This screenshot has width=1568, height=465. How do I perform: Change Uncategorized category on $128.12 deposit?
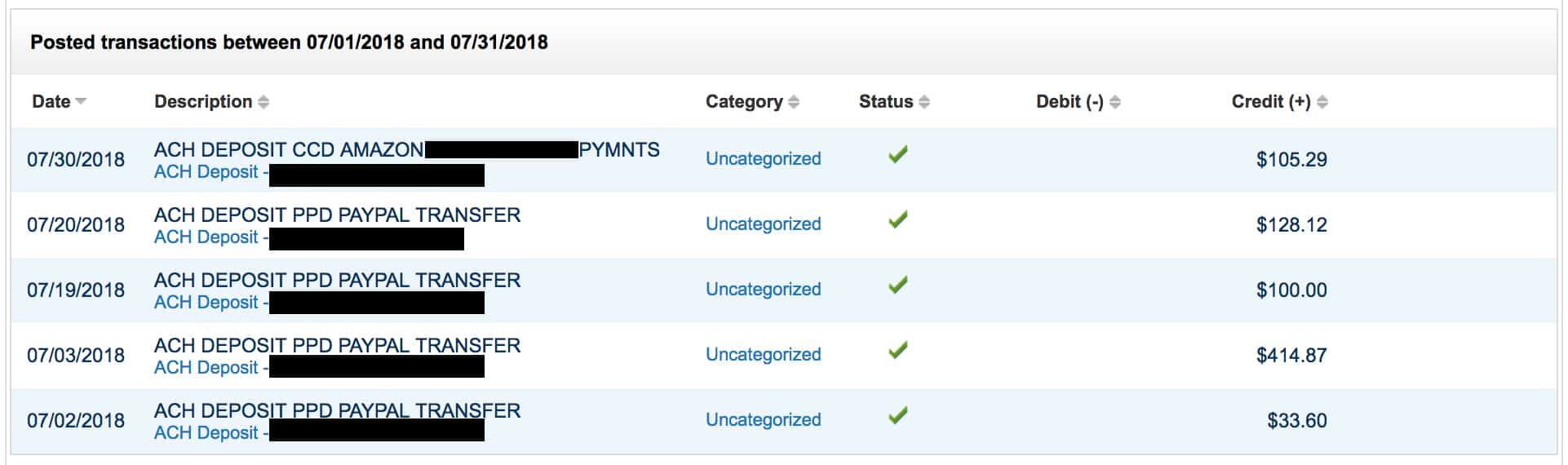764,224
